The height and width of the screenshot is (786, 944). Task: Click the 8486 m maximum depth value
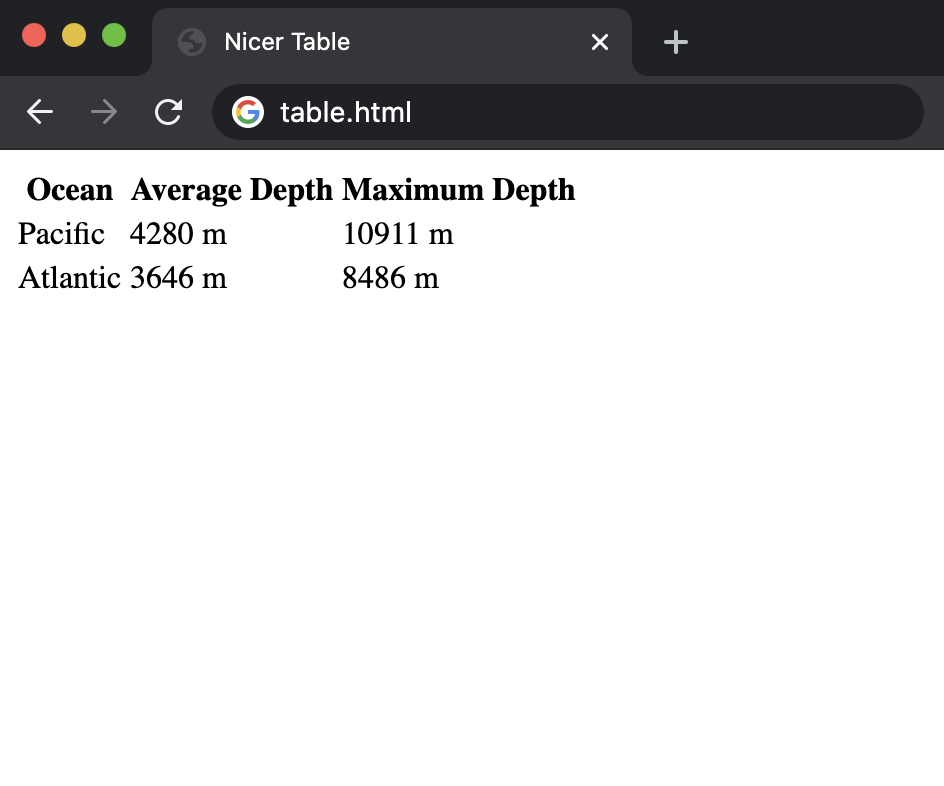point(390,278)
